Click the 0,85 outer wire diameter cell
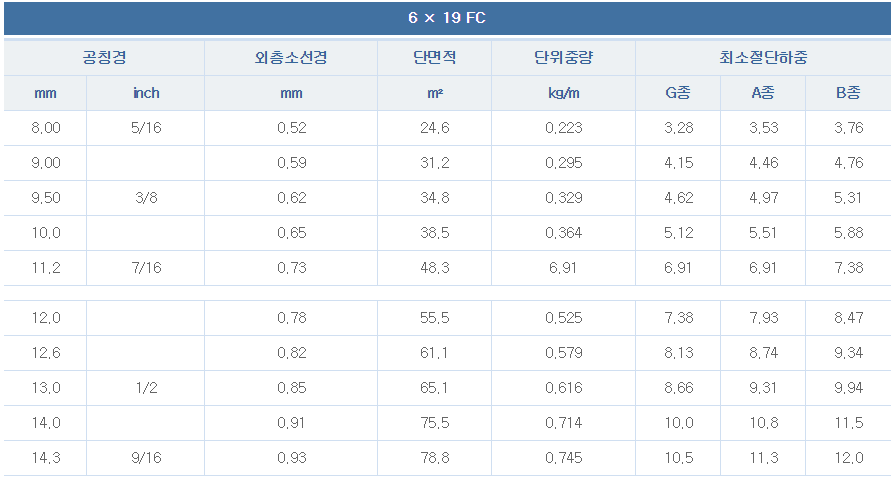Screen dimensions: 896x480 pos(291,388)
